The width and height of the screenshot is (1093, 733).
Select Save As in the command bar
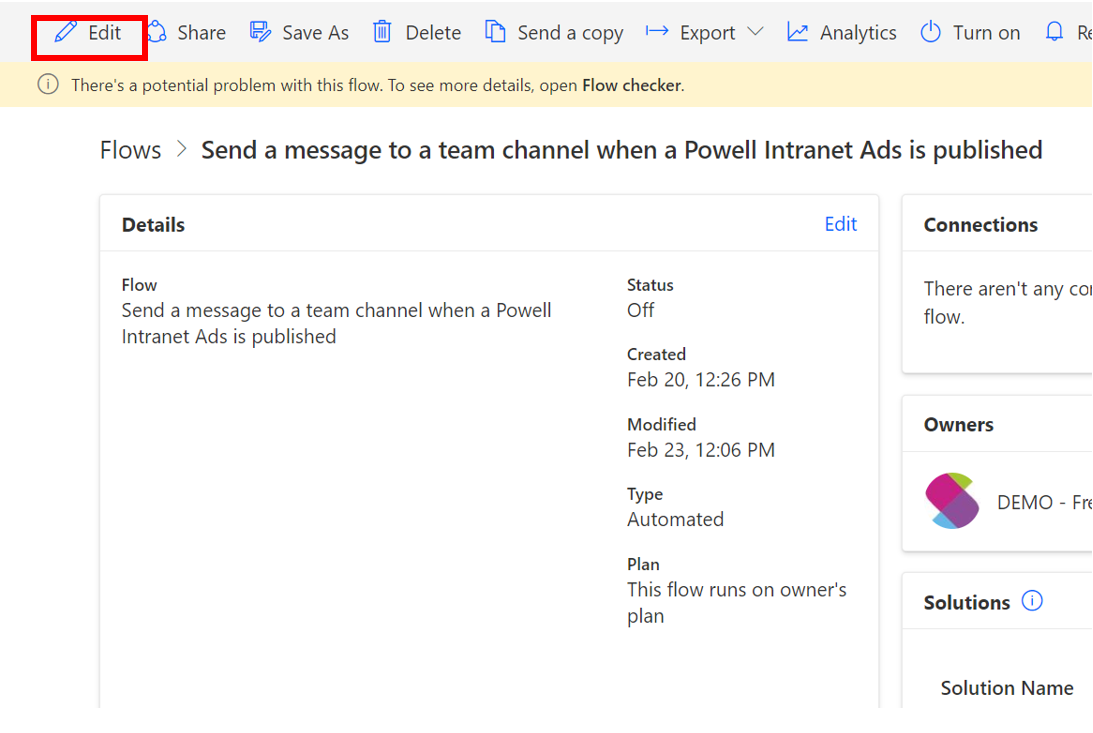coord(299,33)
